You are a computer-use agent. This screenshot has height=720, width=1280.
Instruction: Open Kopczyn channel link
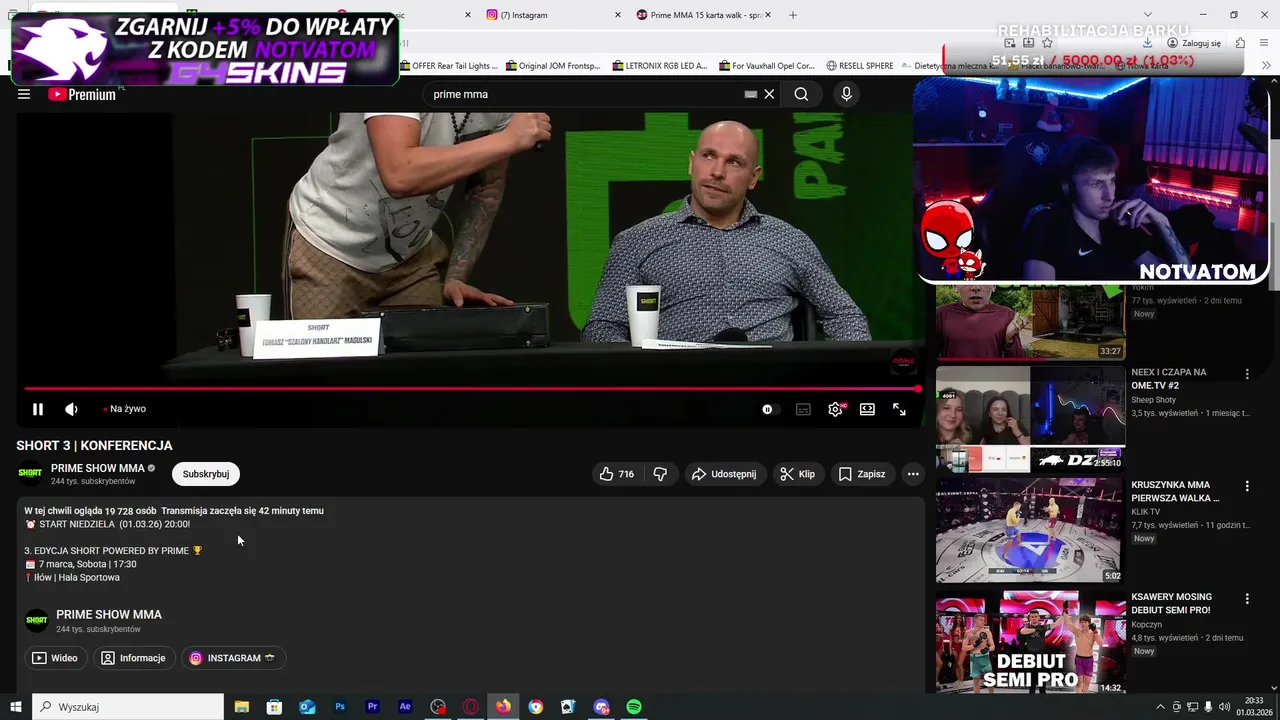tap(1146, 625)
